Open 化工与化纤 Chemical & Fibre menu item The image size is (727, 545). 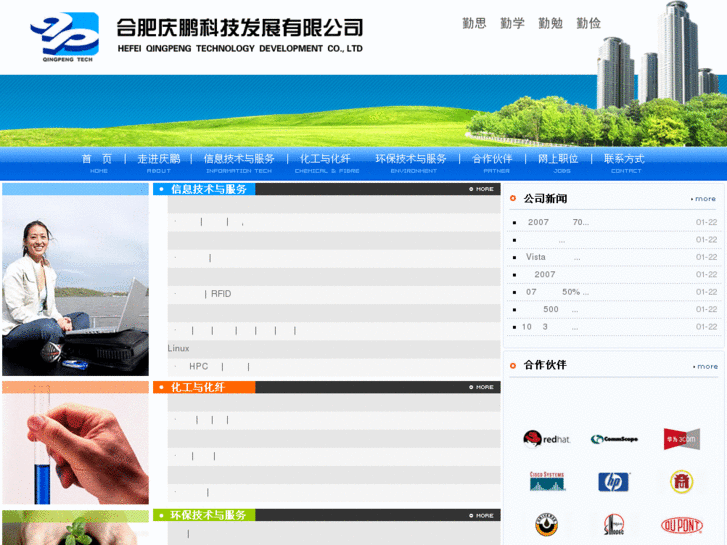(326, 163)
